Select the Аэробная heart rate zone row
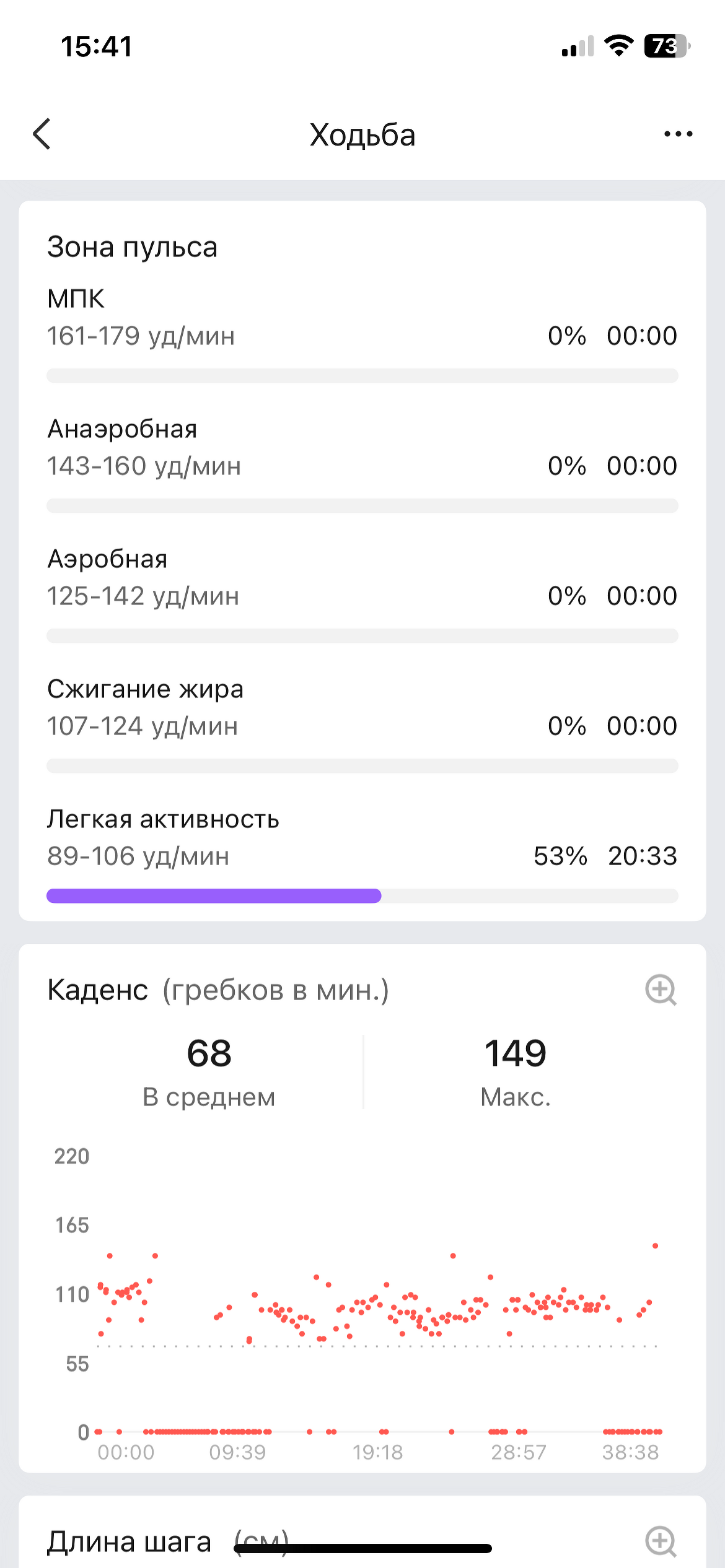 coord(362,578)
